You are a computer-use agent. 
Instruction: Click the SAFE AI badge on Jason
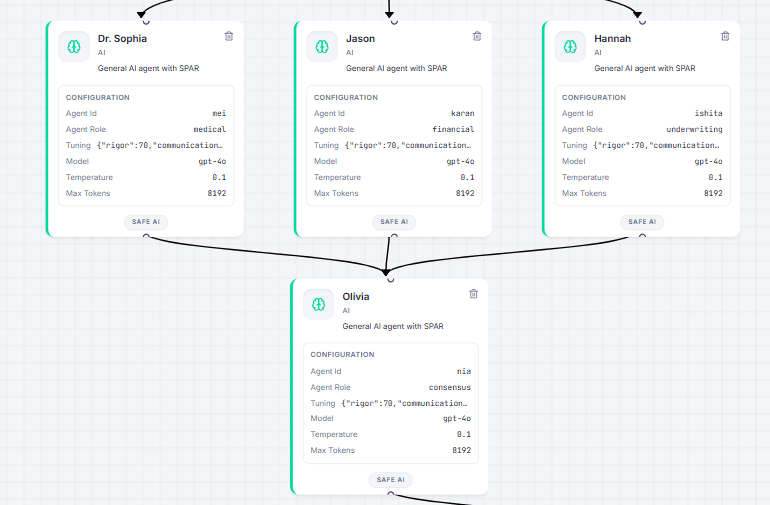(394, 222)
